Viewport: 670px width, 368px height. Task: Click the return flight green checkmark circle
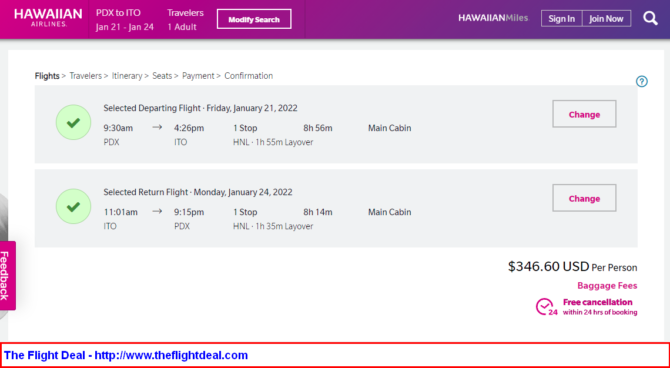(x=73, y=206)
